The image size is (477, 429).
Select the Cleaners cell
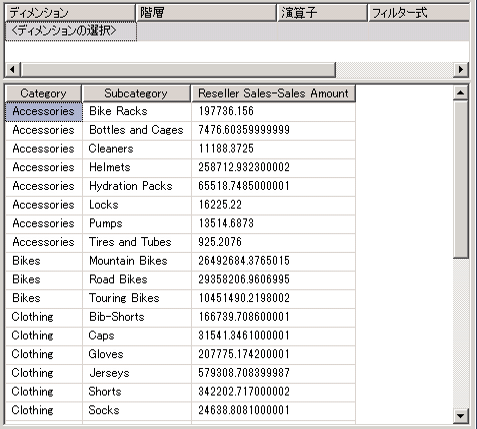137,149
